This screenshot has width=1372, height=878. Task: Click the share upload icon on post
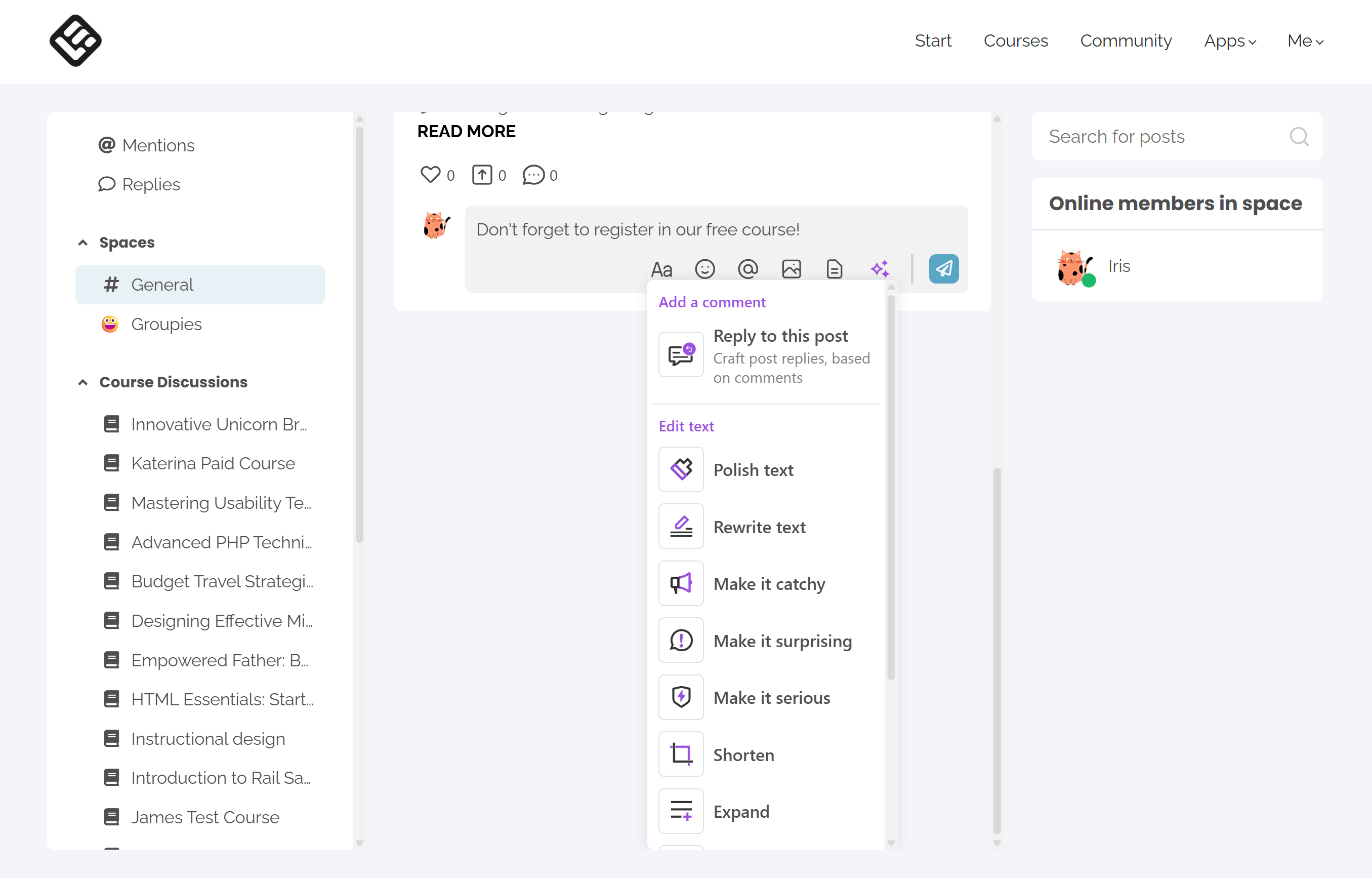point(481,175)
